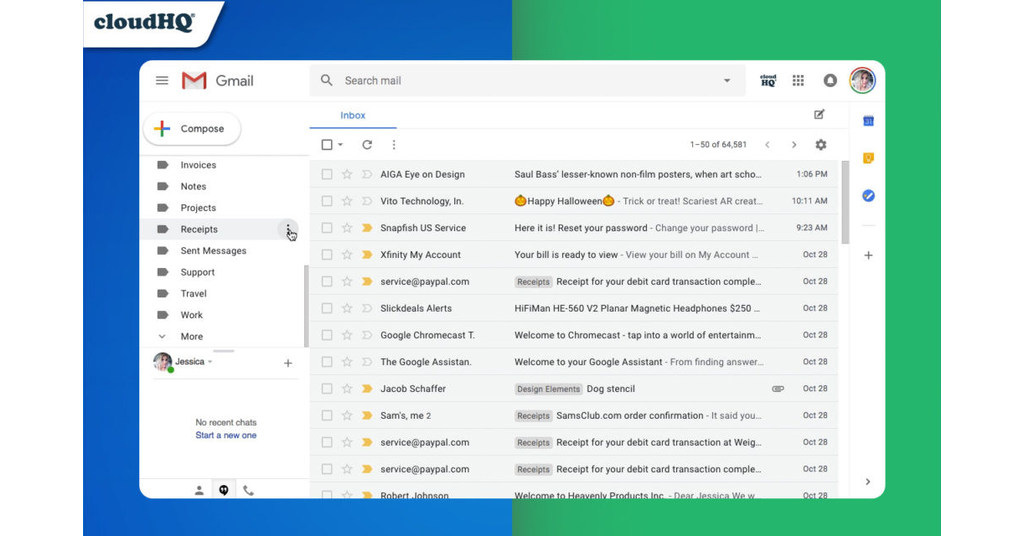Toggle importance marker on Slickdeals Alerts email
The height and width of the screenshot is (536, 1024).
point(367,308)
